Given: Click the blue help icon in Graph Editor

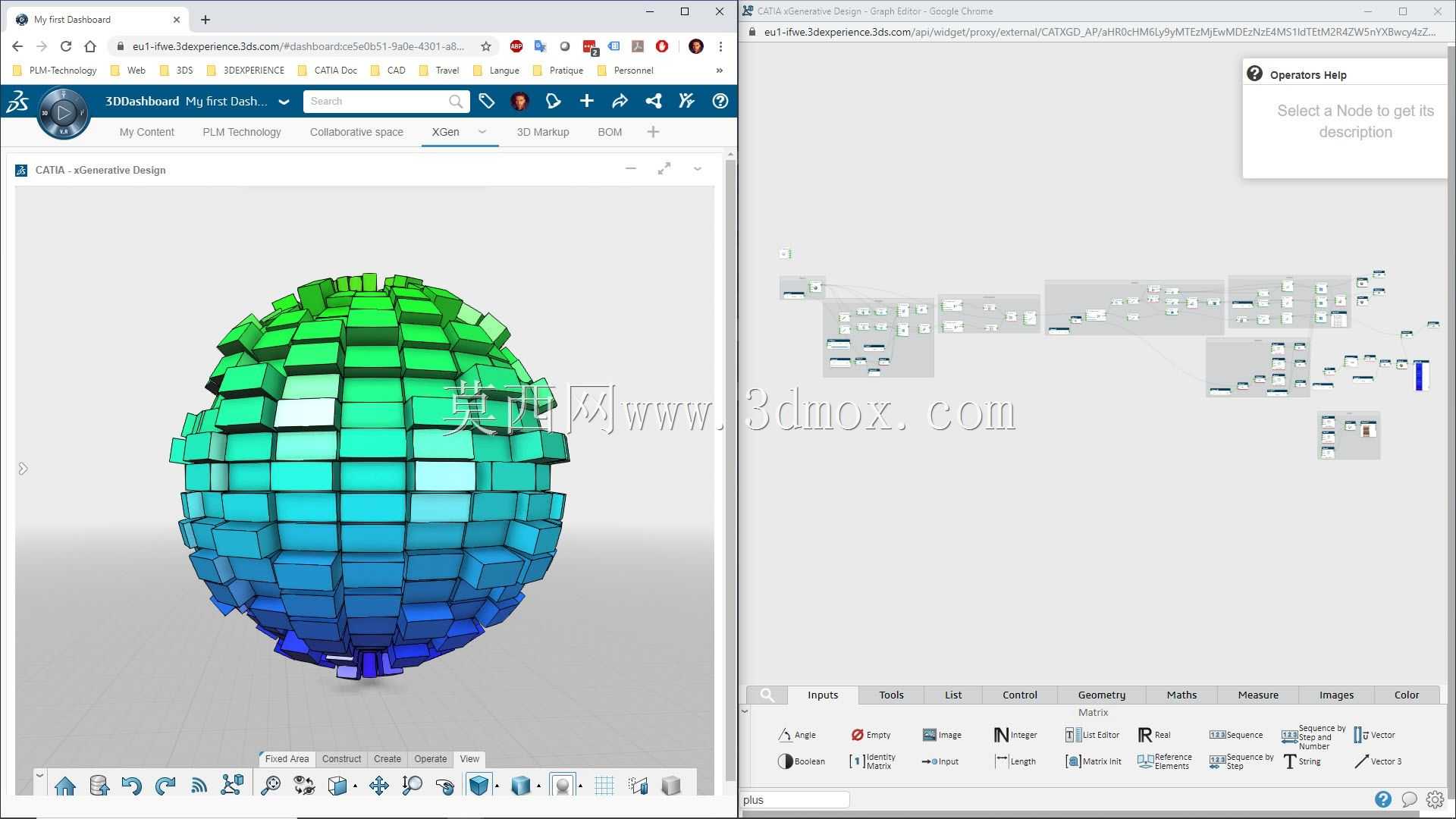Looking at the screenshot, I should pos(1383,799).
